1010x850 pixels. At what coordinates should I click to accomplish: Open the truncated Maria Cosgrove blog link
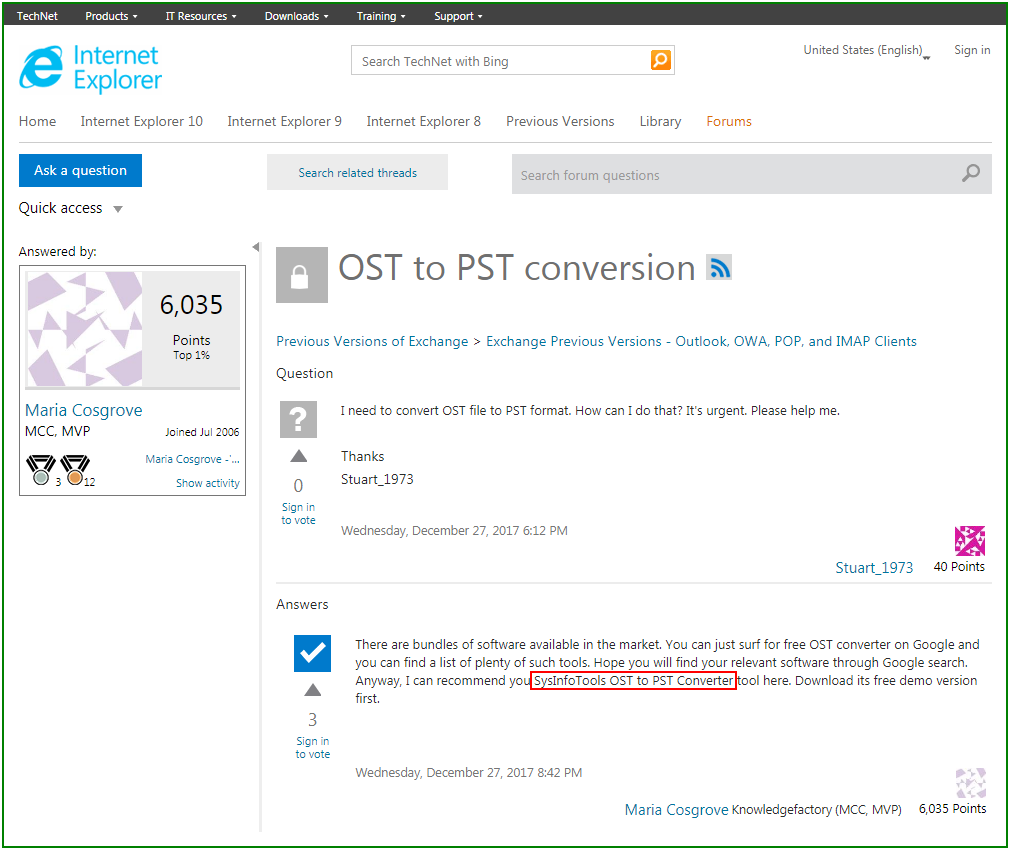tap(193, 459)
